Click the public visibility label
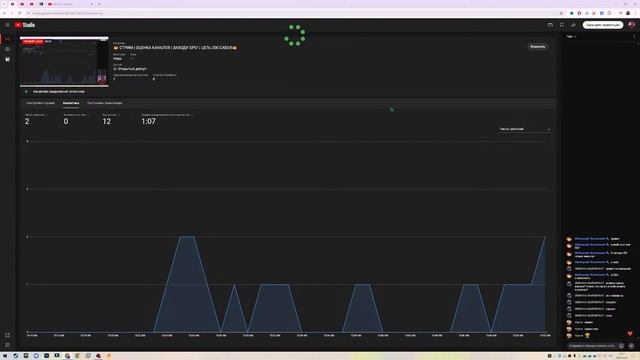The height and width of the screenshot is (360, 640). (x=132, y=69)
